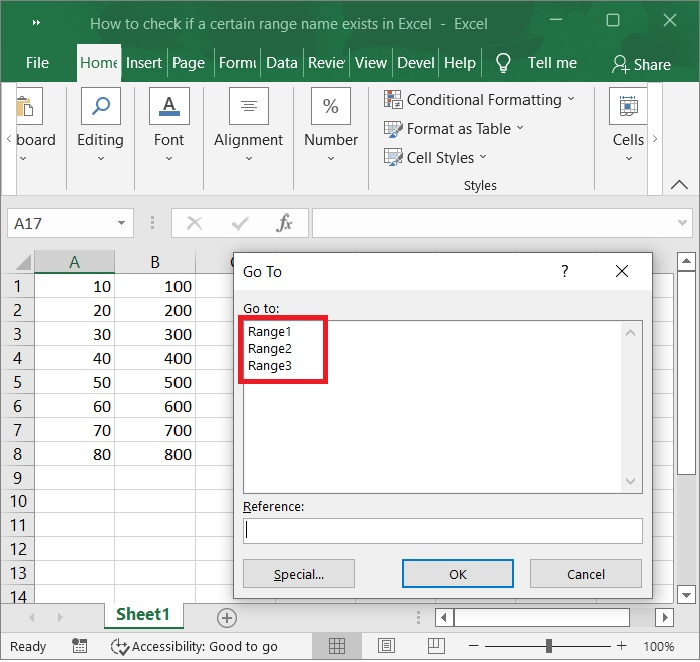Click the Alignment group icon
The image size is (700, 662).
click(248, 107)
